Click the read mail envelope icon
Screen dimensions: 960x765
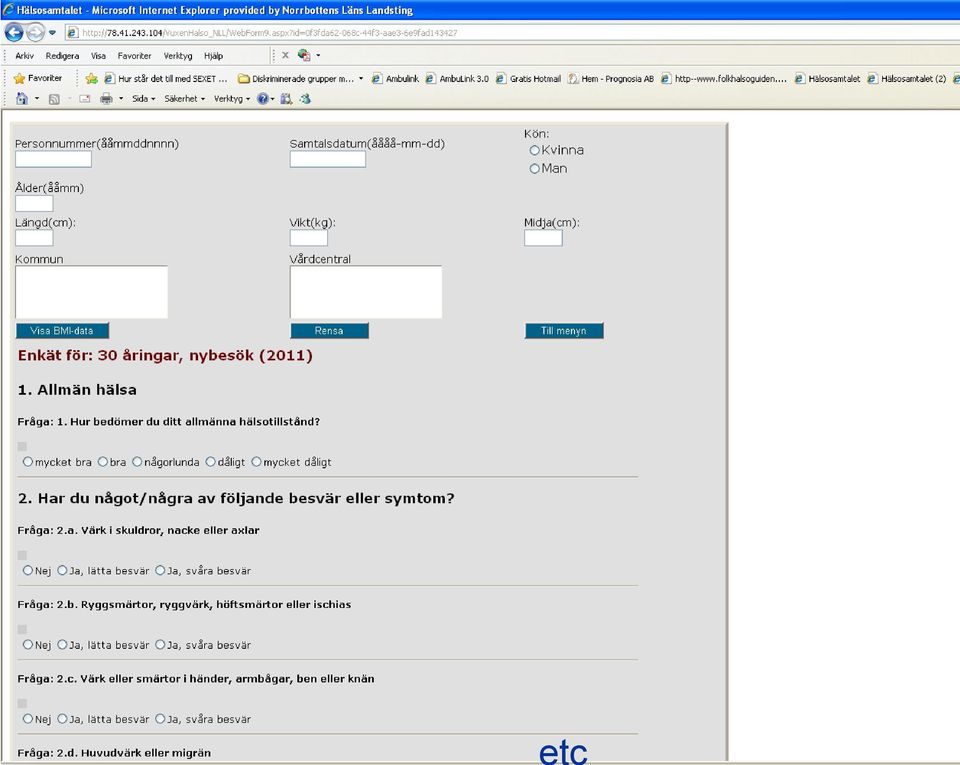(x=84, y=99)
